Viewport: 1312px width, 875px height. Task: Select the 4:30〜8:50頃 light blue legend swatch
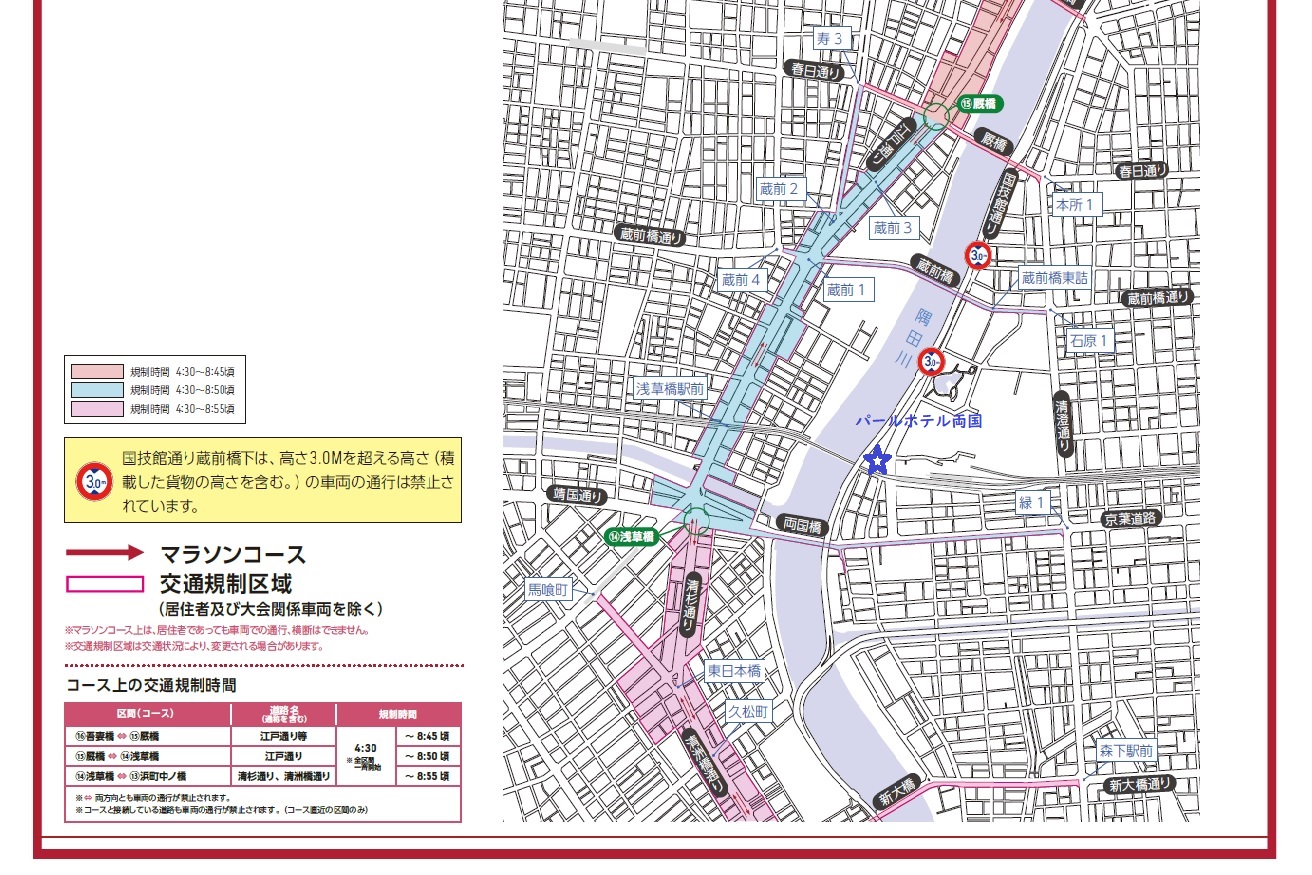[97, 390]
